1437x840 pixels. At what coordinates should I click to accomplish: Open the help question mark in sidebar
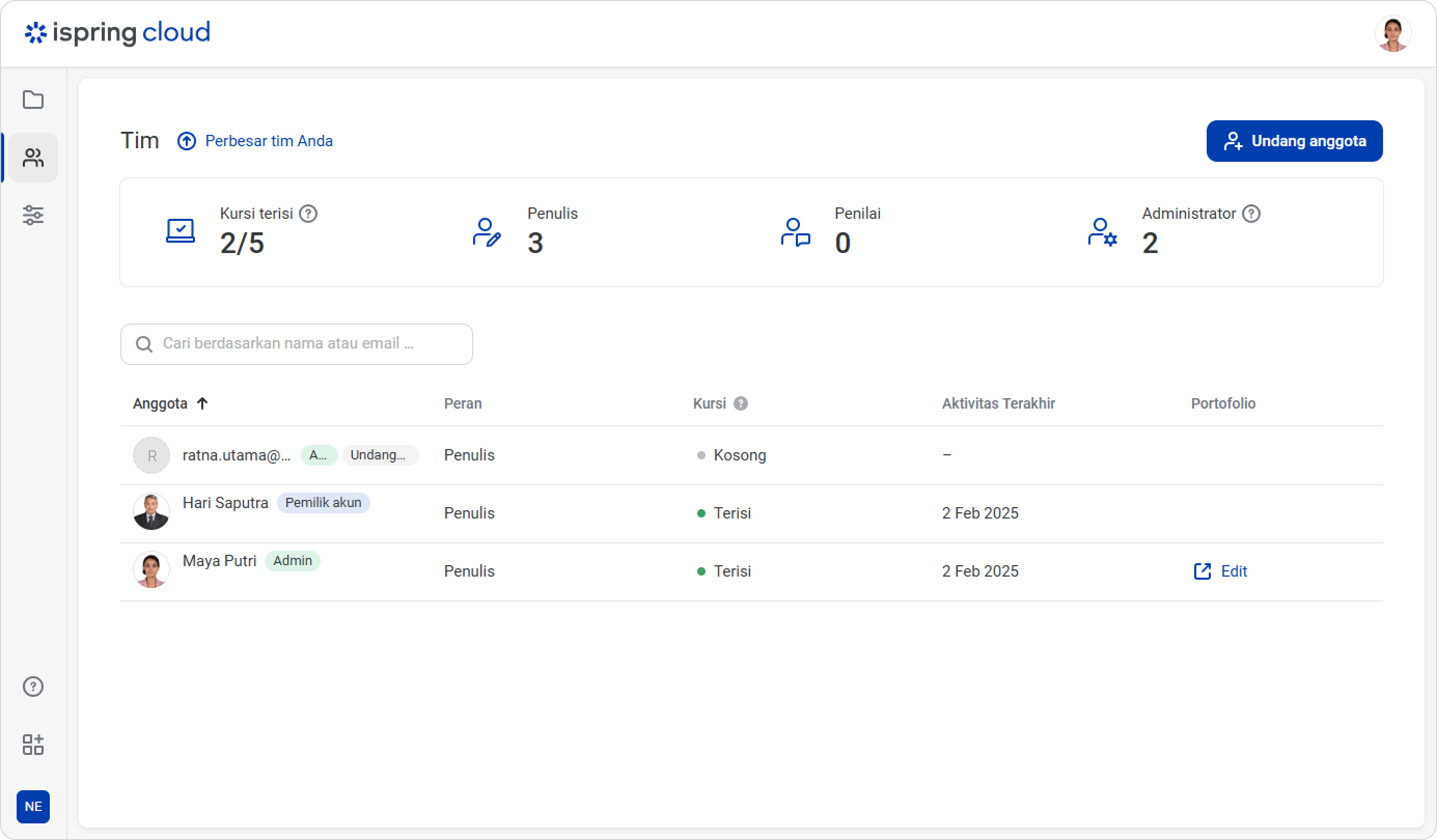coord(33,687)
